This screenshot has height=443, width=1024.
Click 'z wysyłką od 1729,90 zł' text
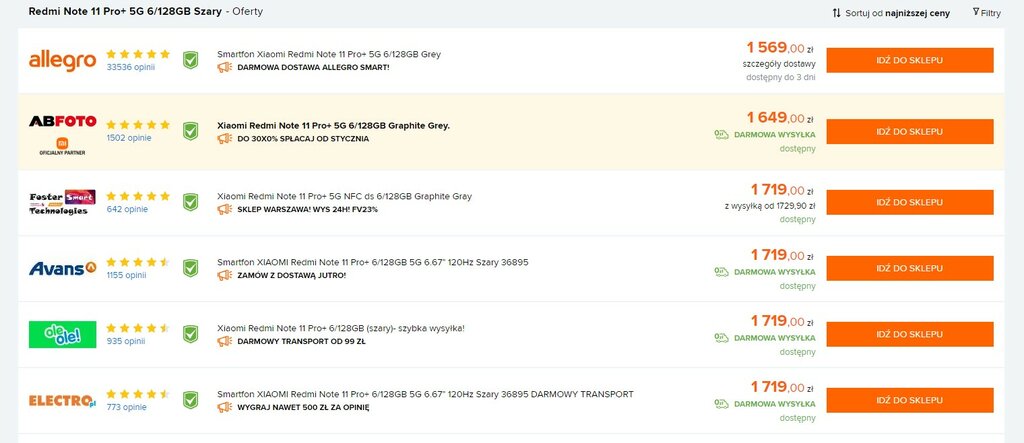point(770,206)
